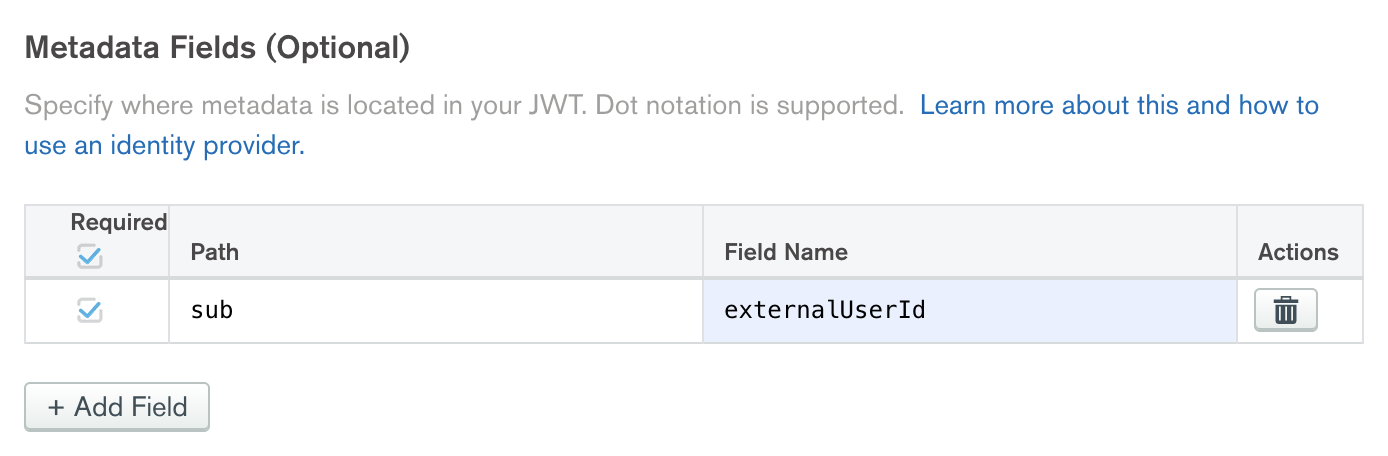
Task: Uncheck Required for the sub row
Action: [90, 311]
